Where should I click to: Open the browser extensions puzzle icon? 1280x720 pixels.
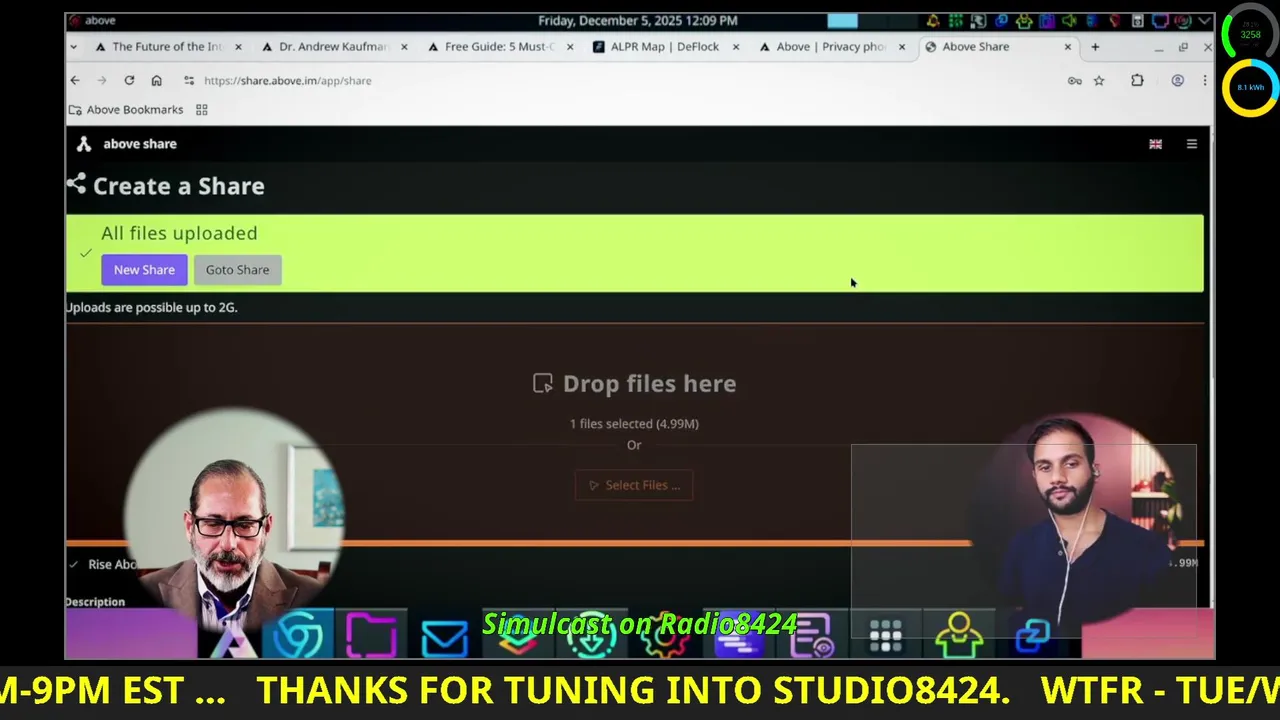tap(1137, 80)
